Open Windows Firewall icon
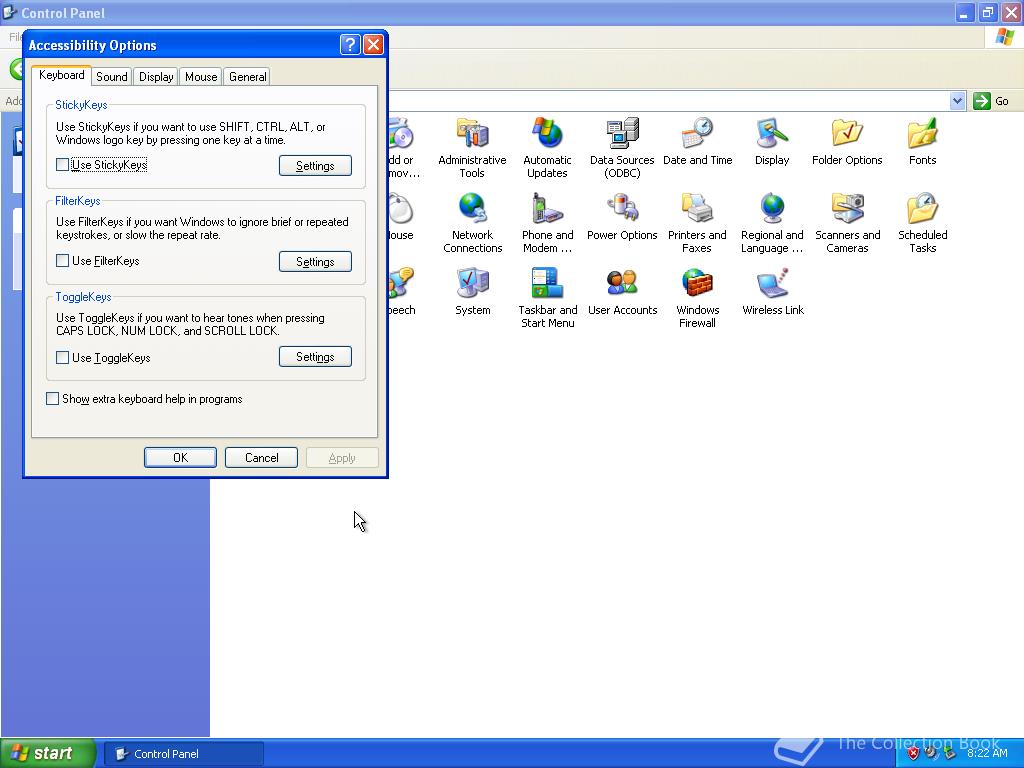The image size is (1024, 768). pos(697,283)
